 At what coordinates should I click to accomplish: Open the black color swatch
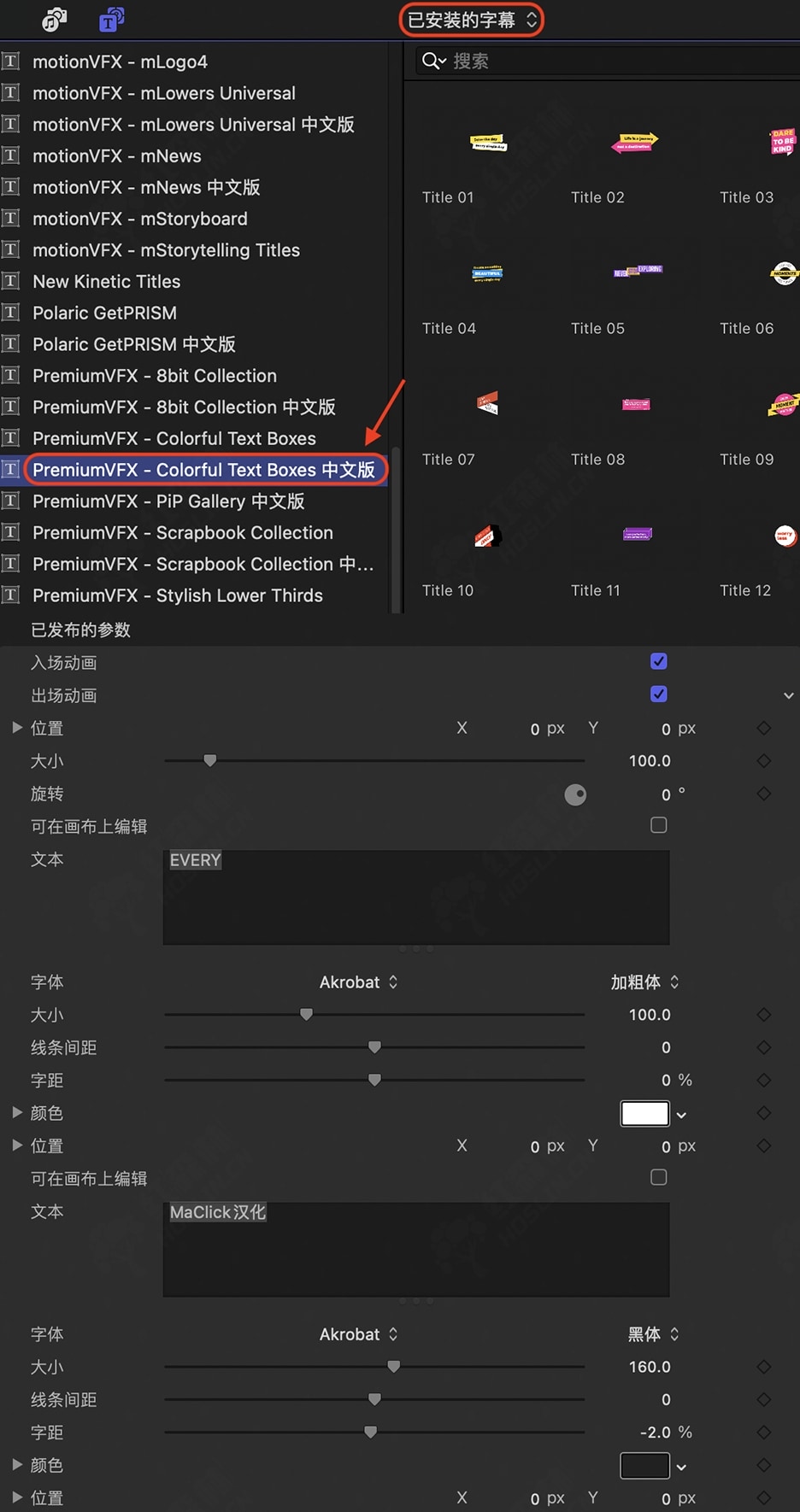click(x=644, y=1466)
